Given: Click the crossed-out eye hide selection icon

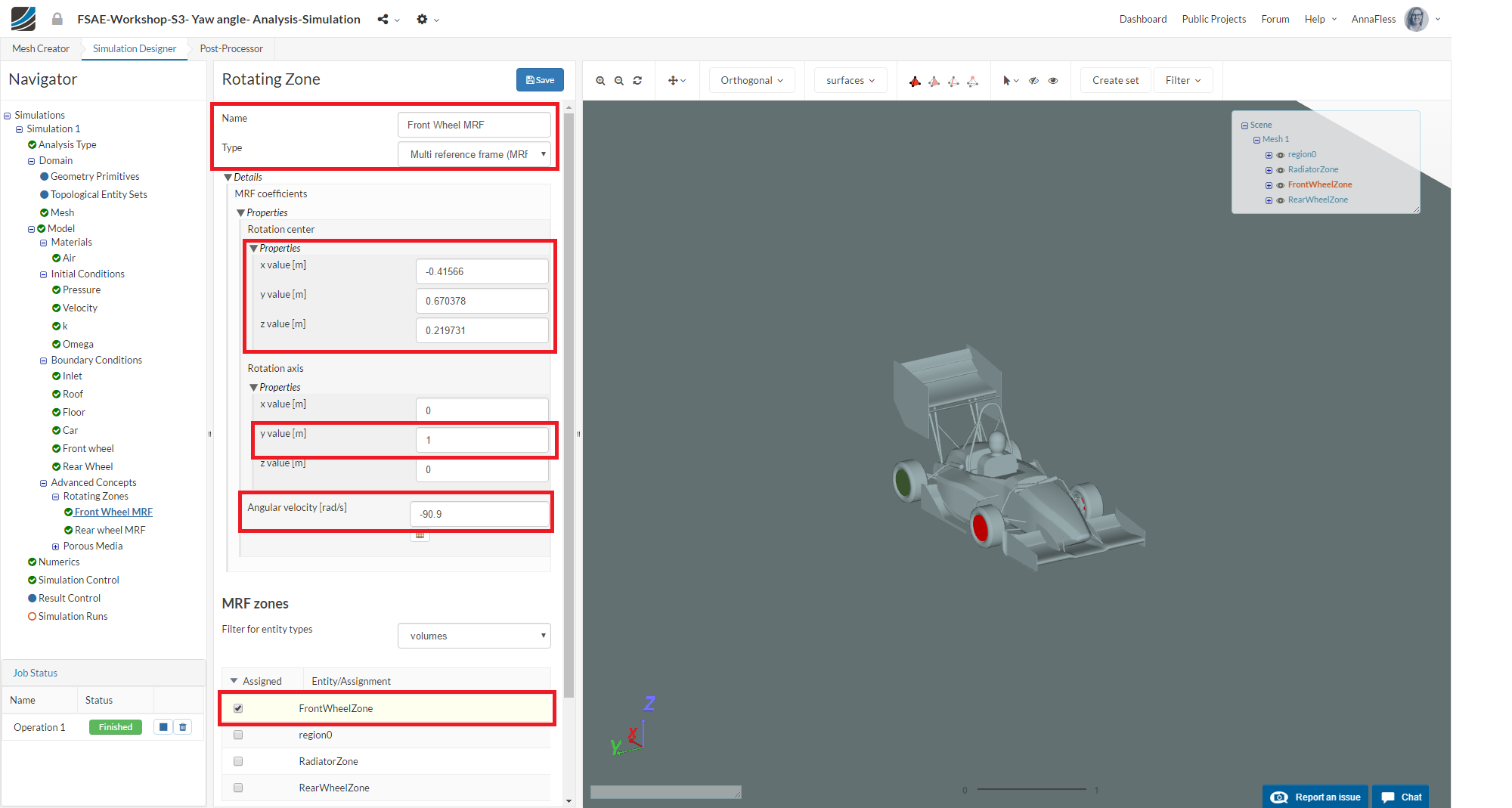Looking at the screenshot, I should tap(1033, 81).
